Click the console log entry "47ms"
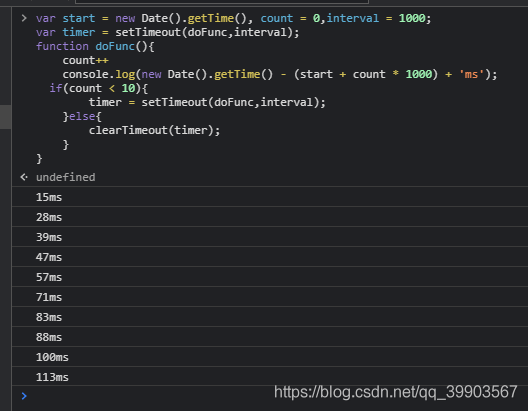 tap(270, 257)
